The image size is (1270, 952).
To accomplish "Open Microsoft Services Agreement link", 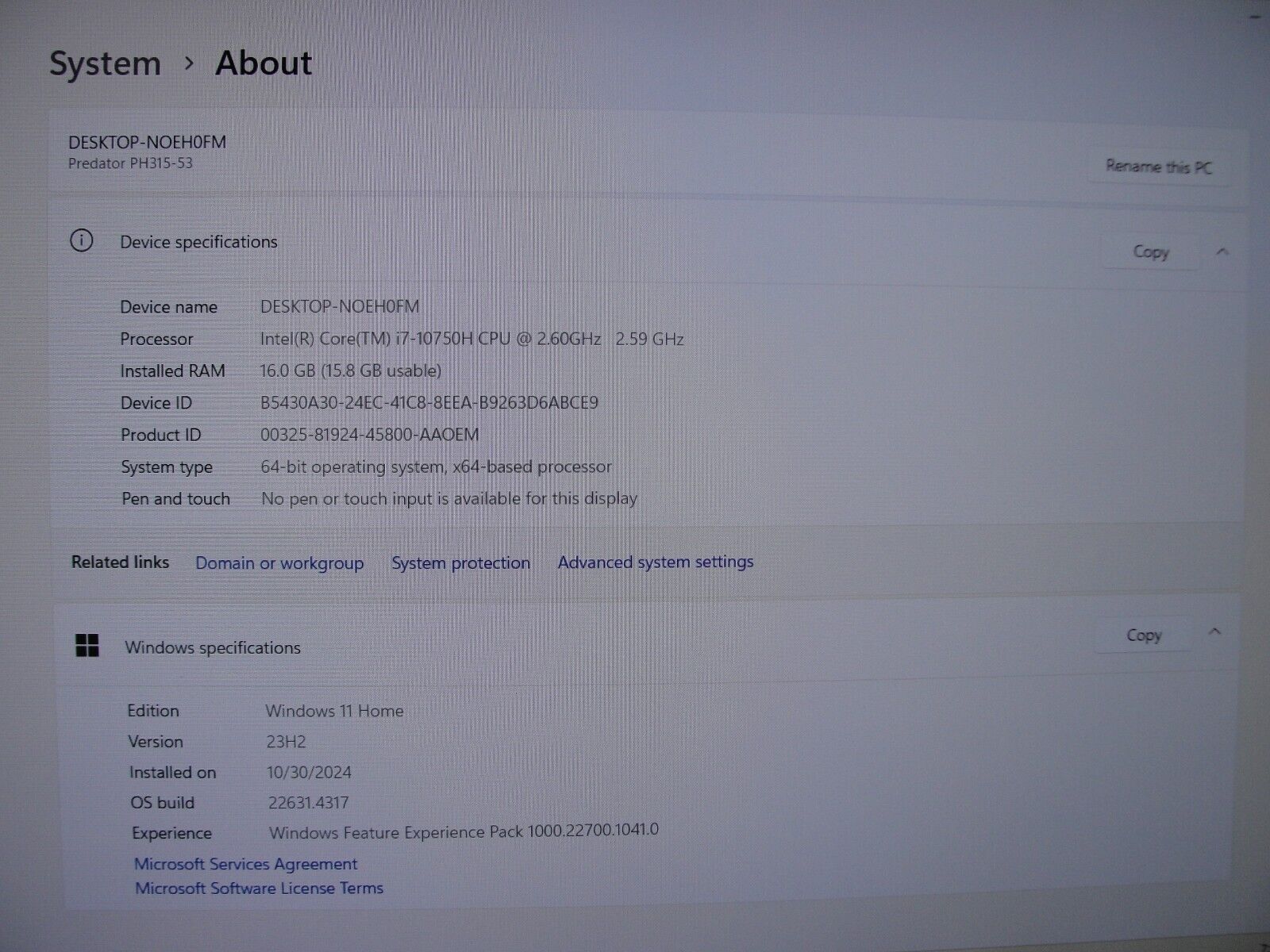I will [246, 864].
